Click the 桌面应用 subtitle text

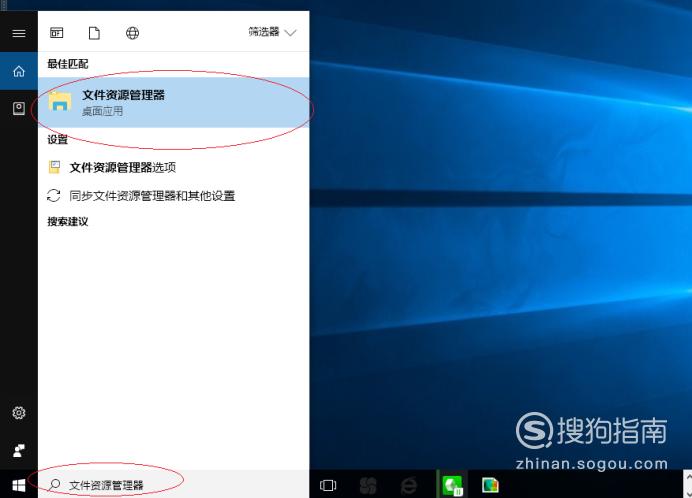click(x=102, y=111)
